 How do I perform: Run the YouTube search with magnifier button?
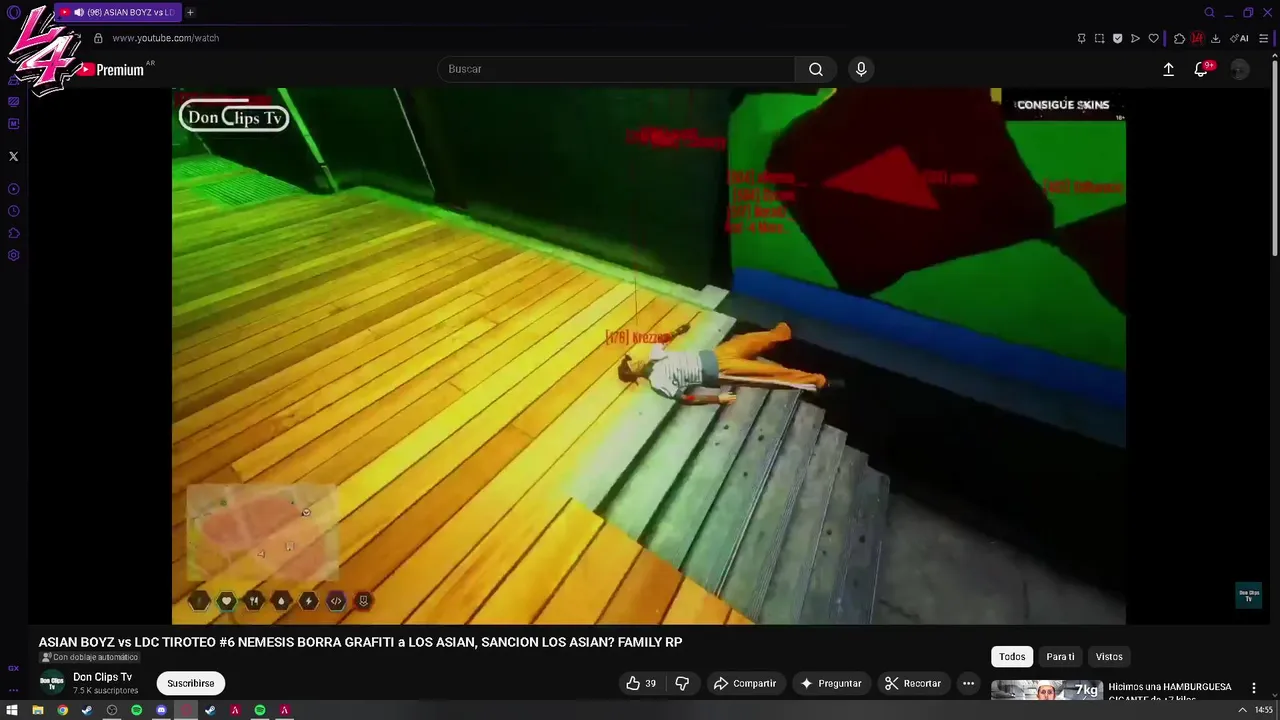(x=816, y=69)
